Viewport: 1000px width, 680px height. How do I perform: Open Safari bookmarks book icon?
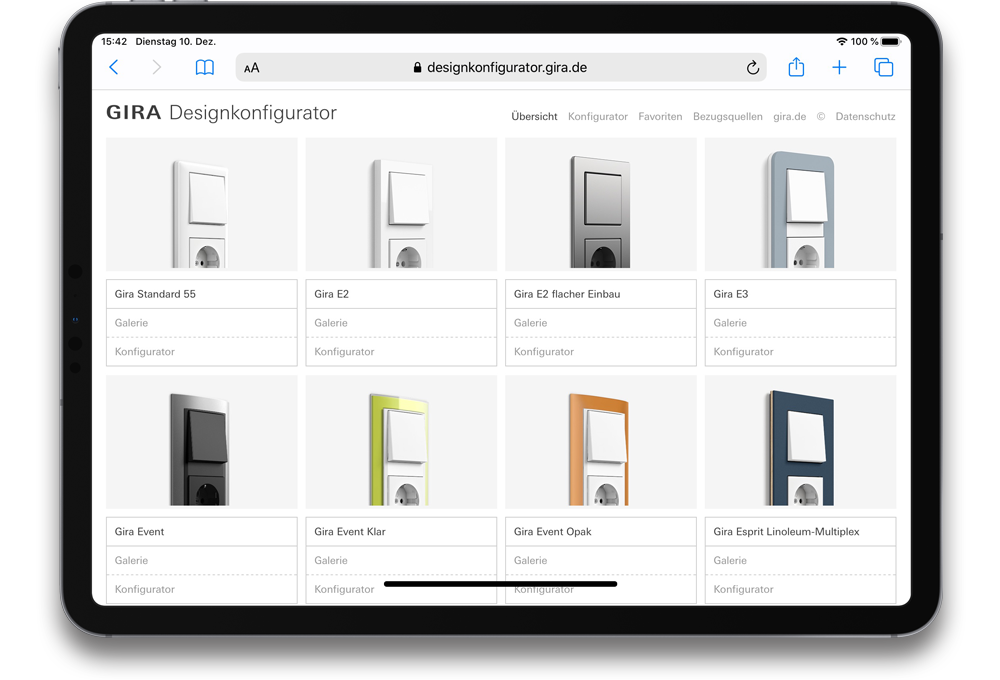205,68
